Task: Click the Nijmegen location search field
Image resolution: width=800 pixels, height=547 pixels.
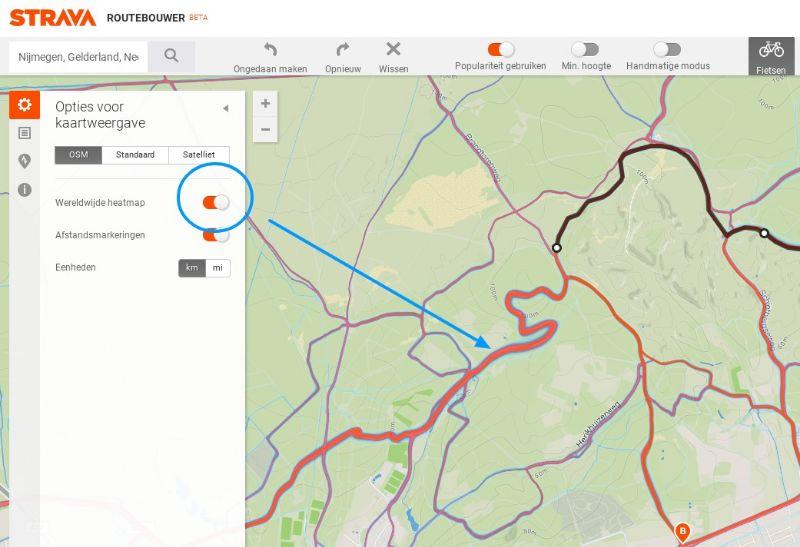Action: pos(76,57)
